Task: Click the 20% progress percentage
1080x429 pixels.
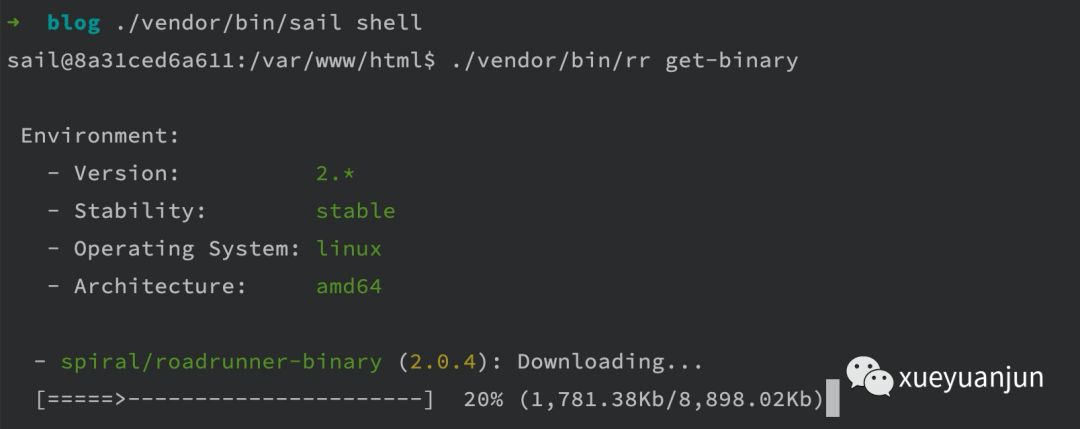Action: (484, 400)
